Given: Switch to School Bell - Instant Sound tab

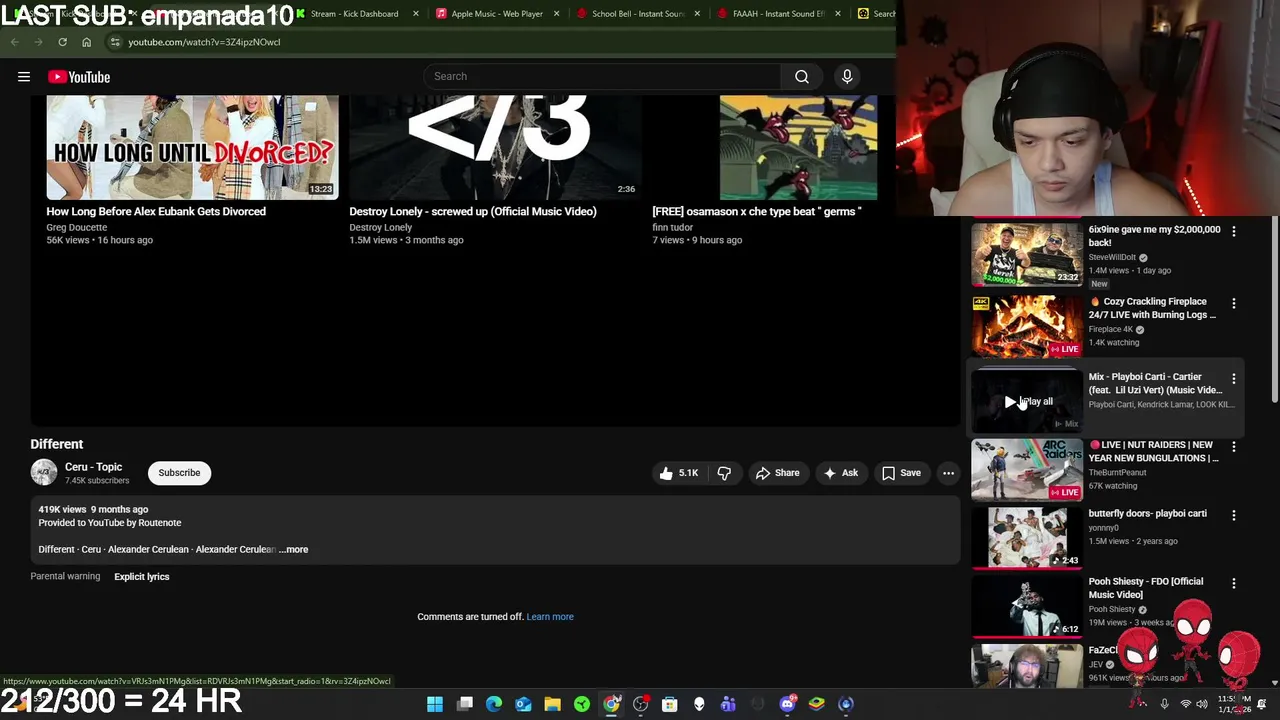Looking at the screenshot, I should [637, 14].
